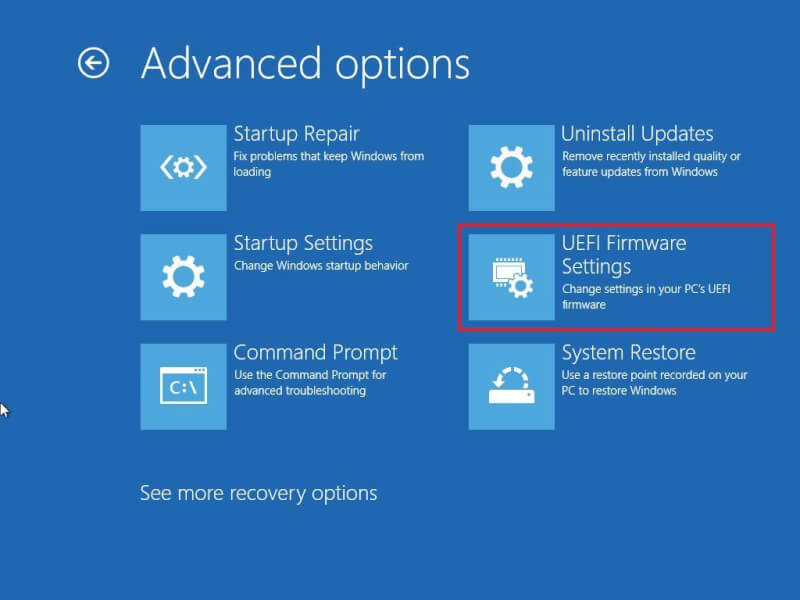This screenshot has width=800, height=600.
Task: Open See more recovery options link
Action: (x=259, y=493)
